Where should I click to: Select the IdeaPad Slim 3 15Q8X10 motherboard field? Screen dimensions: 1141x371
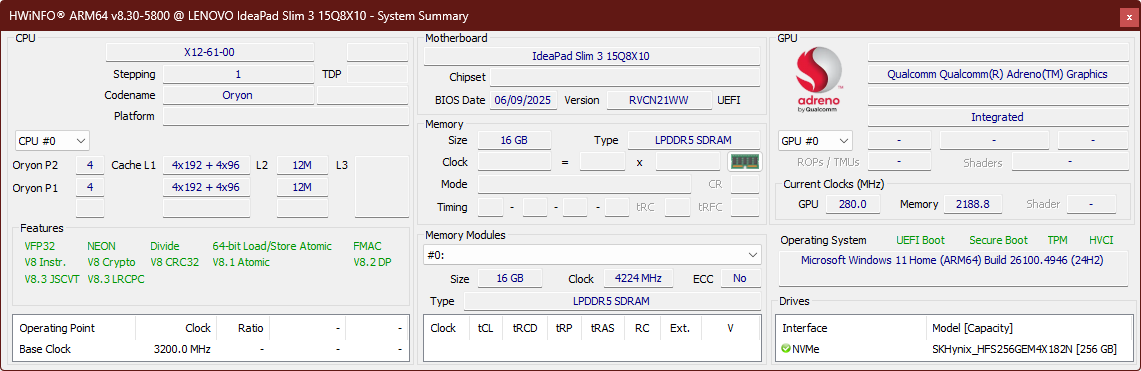tap(591, 56)
